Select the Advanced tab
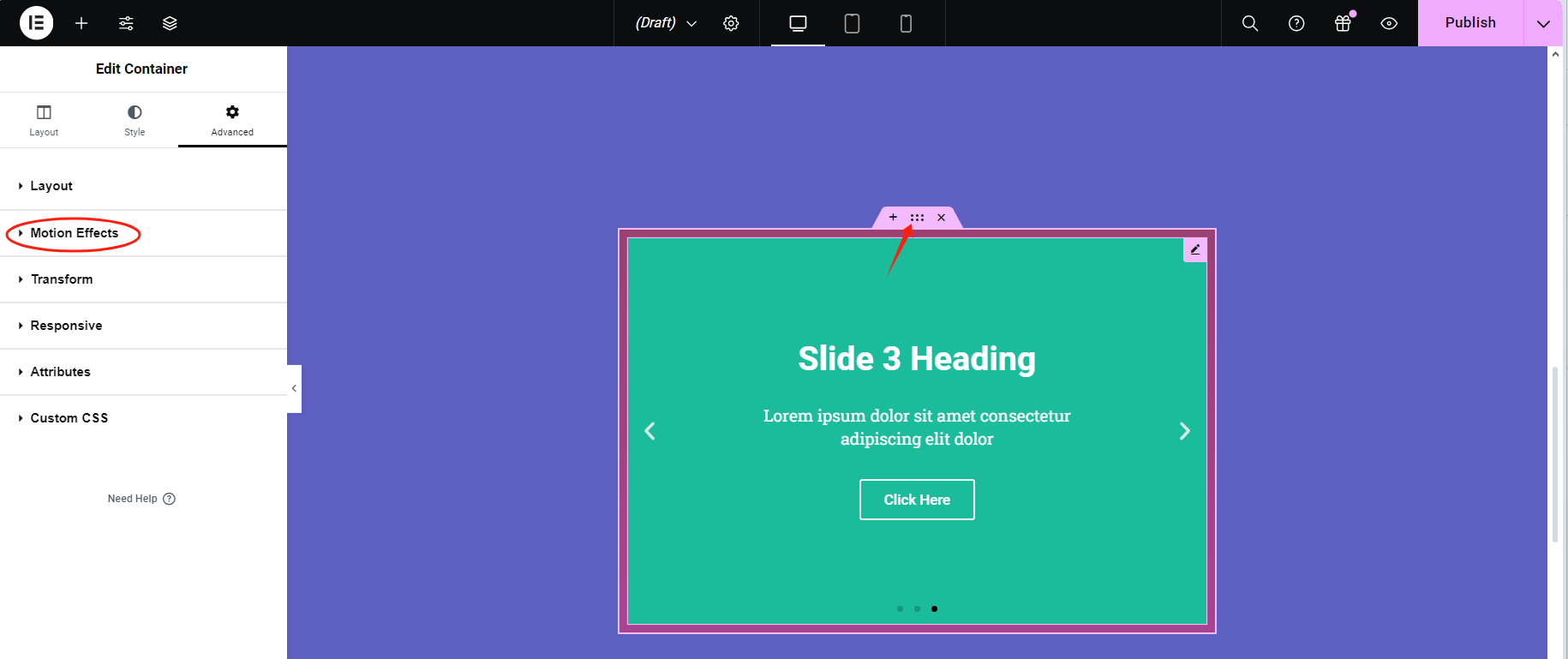This screenshot has height=659, width=1568. point(232,120)
